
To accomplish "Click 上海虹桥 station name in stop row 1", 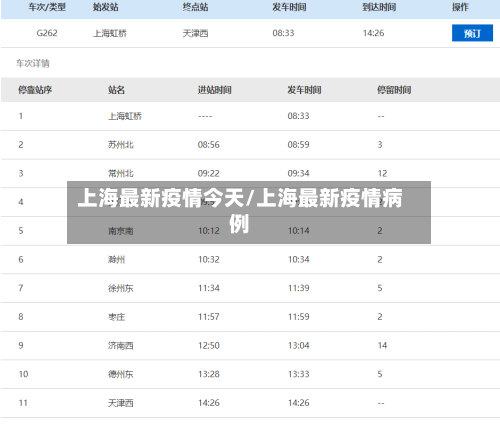I will (125, 116).
